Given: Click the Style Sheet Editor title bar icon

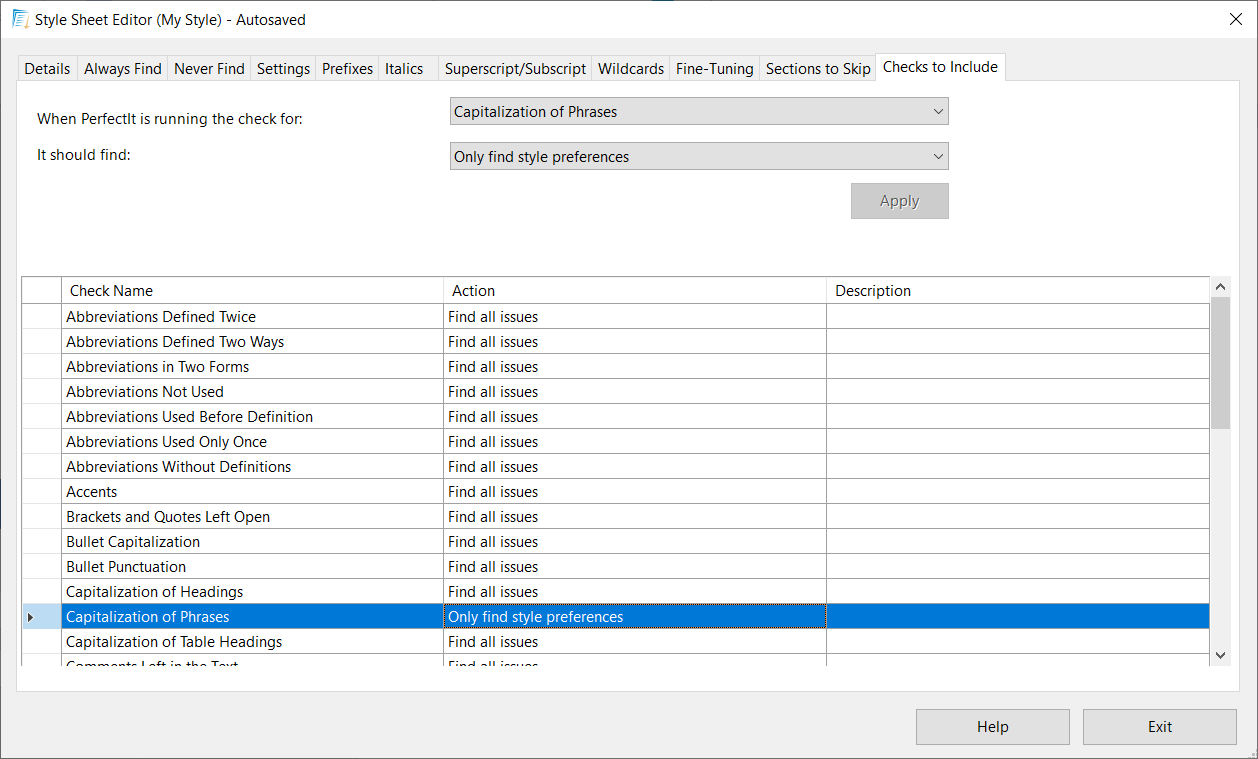Looking at the screenshot, I should pos(19,19).
